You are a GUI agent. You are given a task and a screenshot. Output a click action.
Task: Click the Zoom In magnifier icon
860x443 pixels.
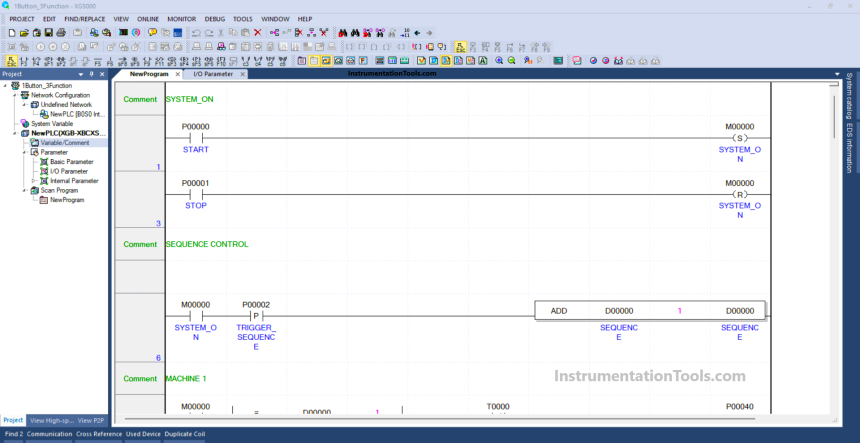click(498, 60)
